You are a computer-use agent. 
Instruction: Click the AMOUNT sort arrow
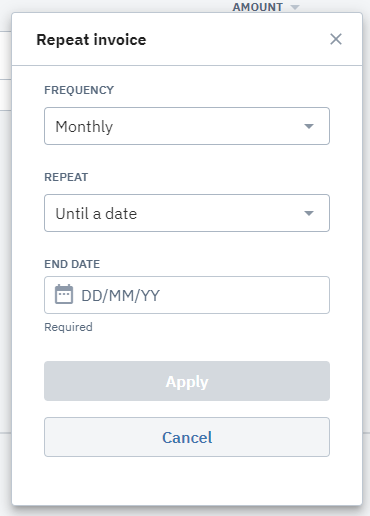[295, 7]
